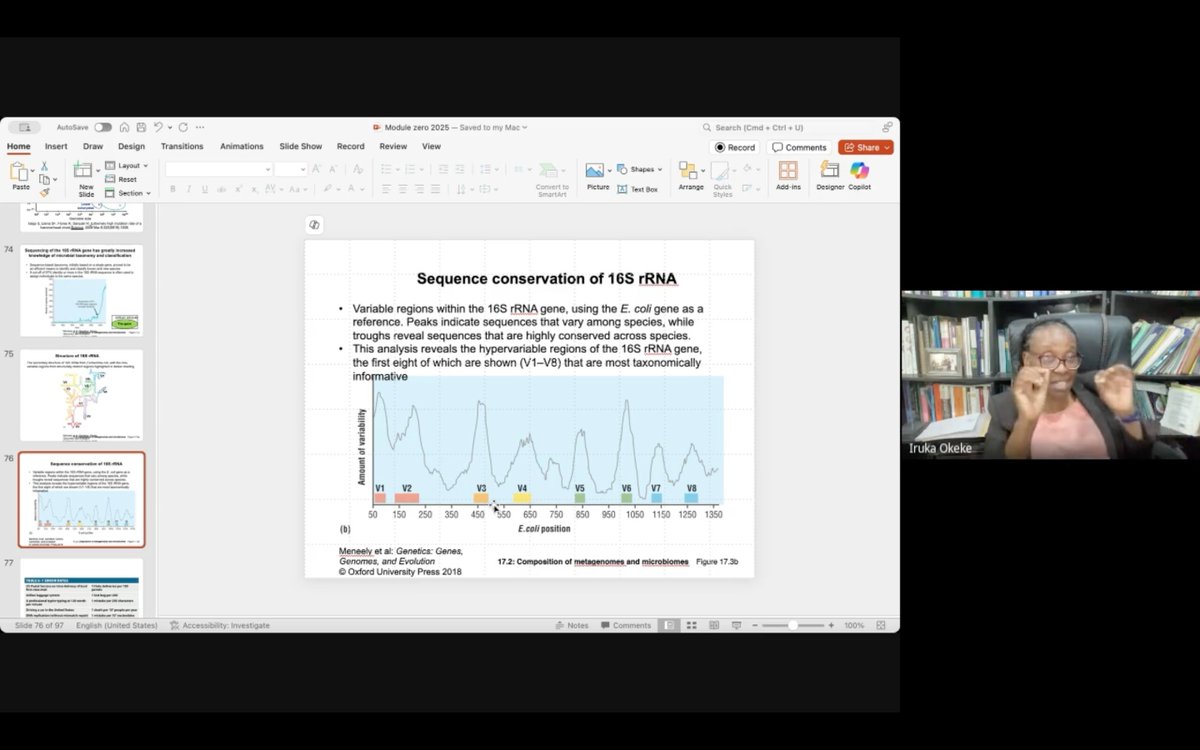Switch to Slide Sorter view
Viewport: 1200px width, 750px height.
(x=690, y=624)
